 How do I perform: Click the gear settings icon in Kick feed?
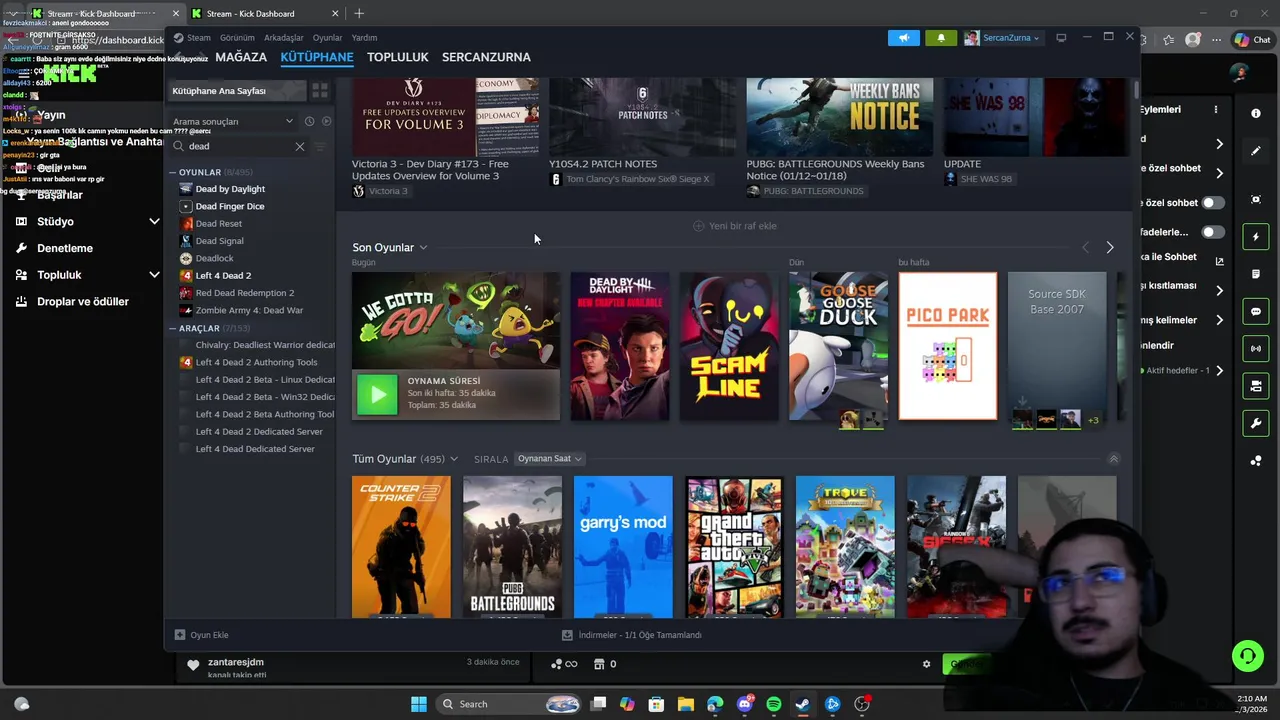click(x=926, y=664)
